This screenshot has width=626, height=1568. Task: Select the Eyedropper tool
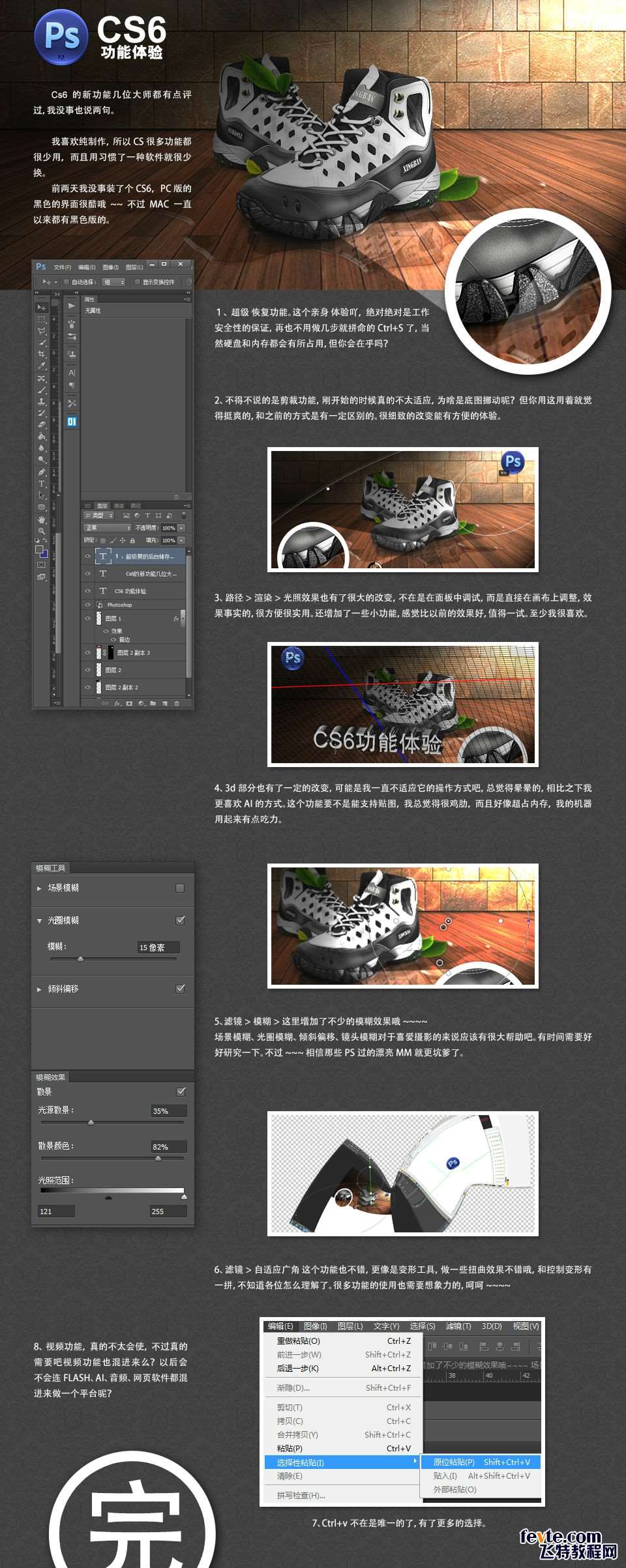[x=41, y=366]
